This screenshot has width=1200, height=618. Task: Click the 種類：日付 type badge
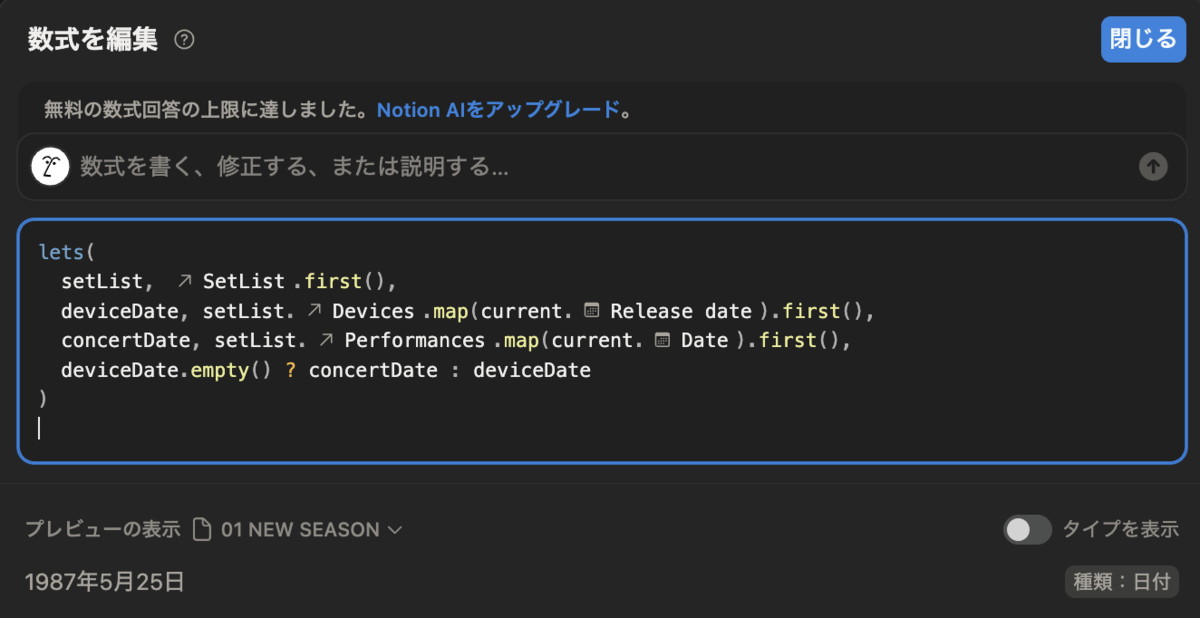click(1121, 582)
